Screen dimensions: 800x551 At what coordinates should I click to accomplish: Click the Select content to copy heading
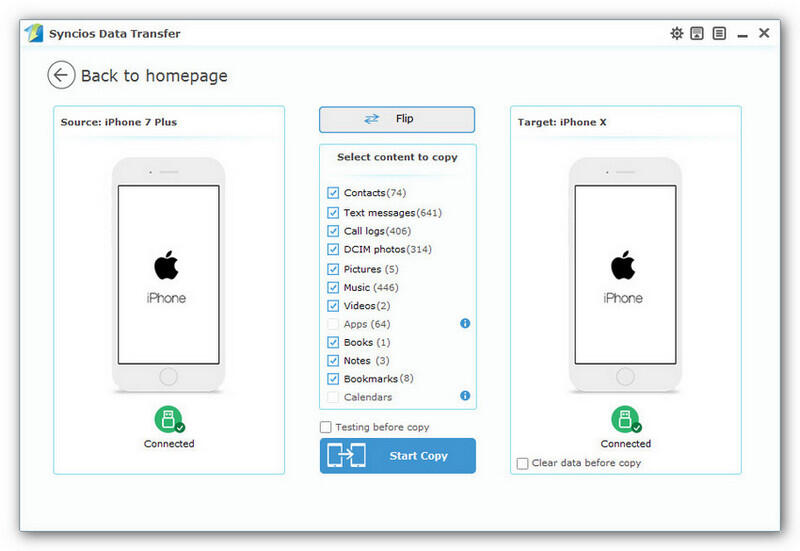(397, 157)
